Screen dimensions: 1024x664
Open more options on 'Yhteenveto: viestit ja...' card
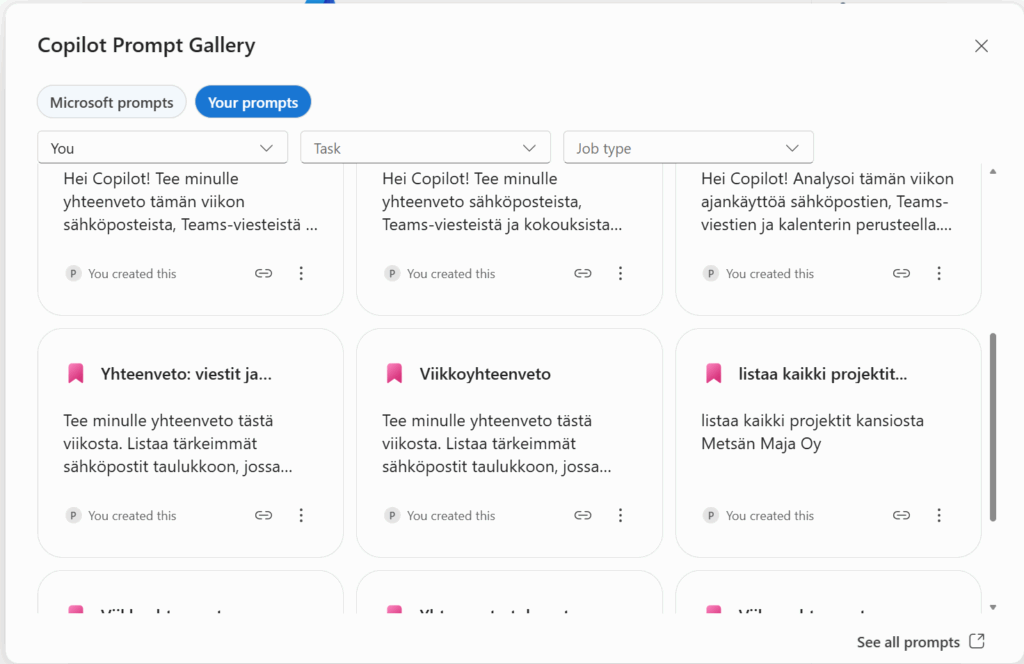pos(301,515)
